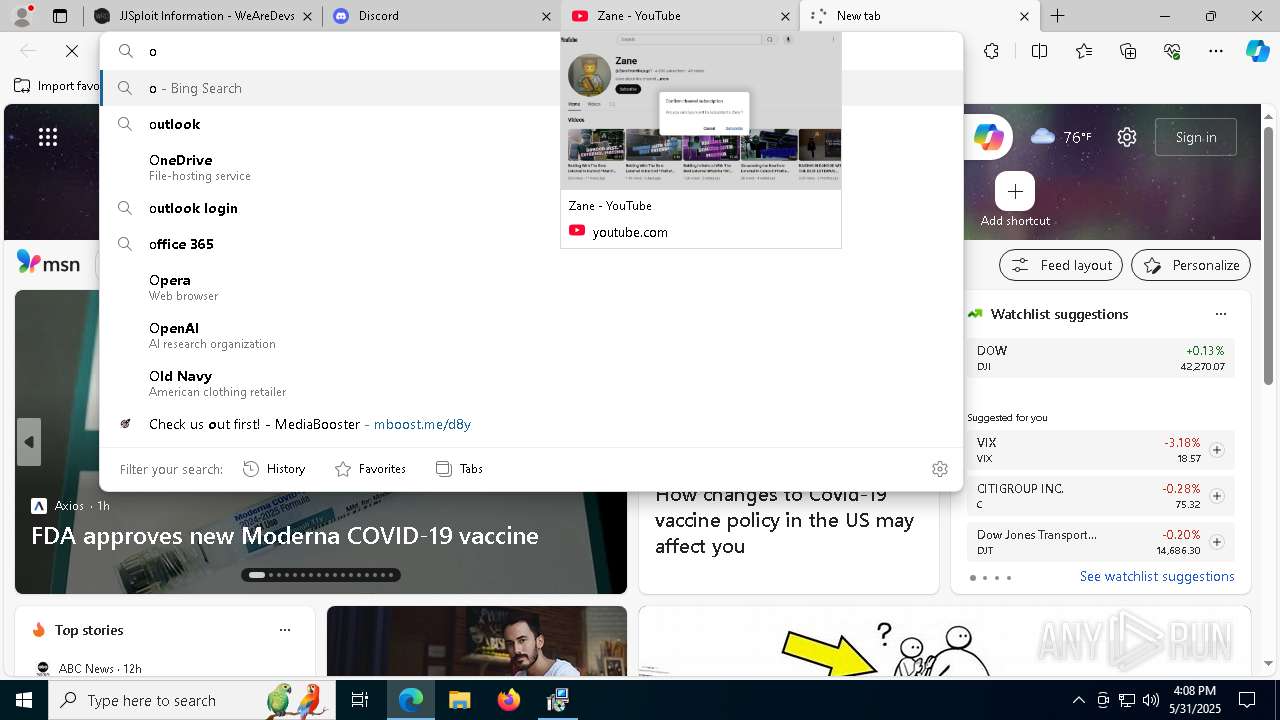Filter search by Tabs

pos(460,469)
